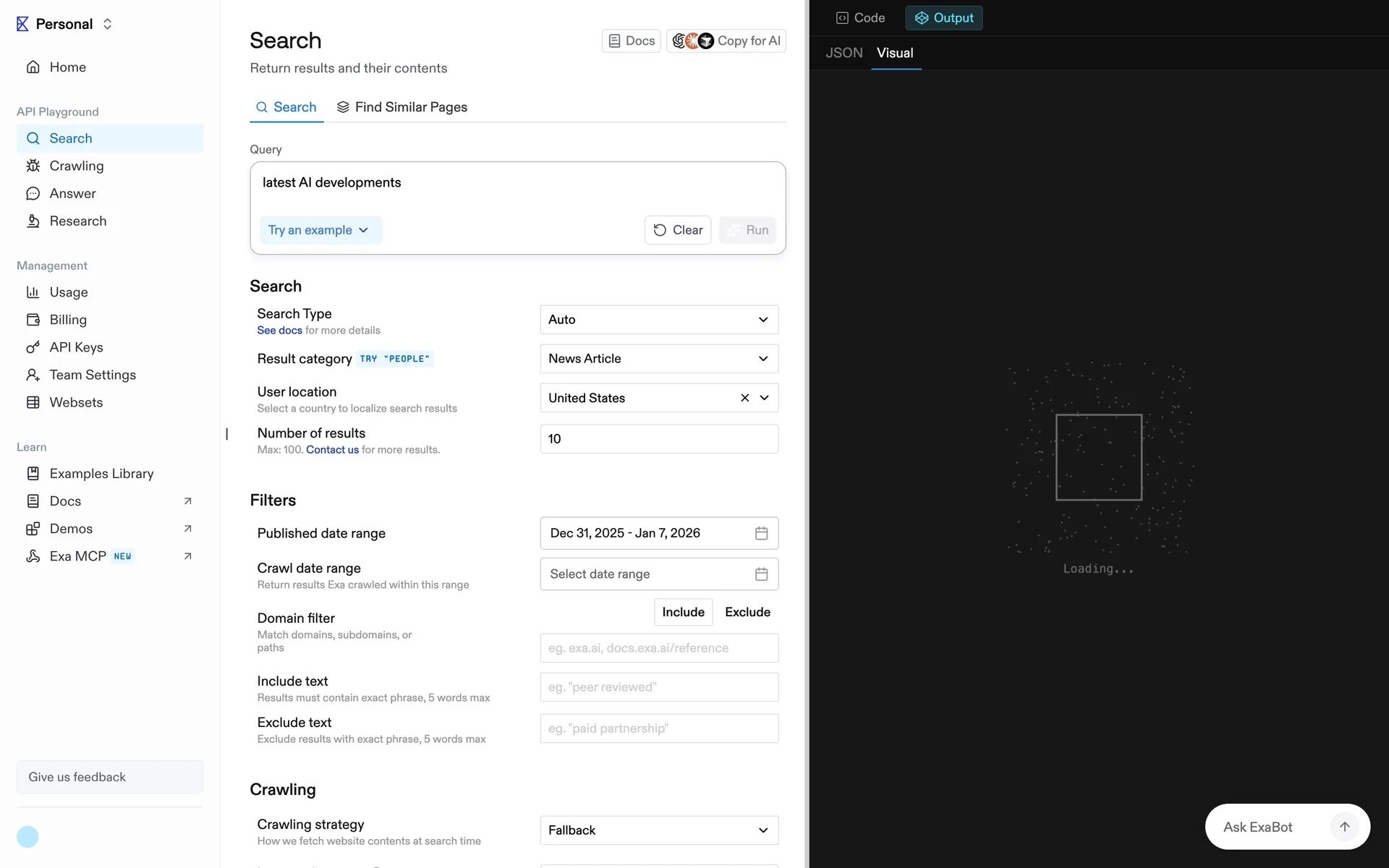Open the Websets section
Image resolution: width=1389 pixels, height=868 pixels.
(x=76, y=402)
